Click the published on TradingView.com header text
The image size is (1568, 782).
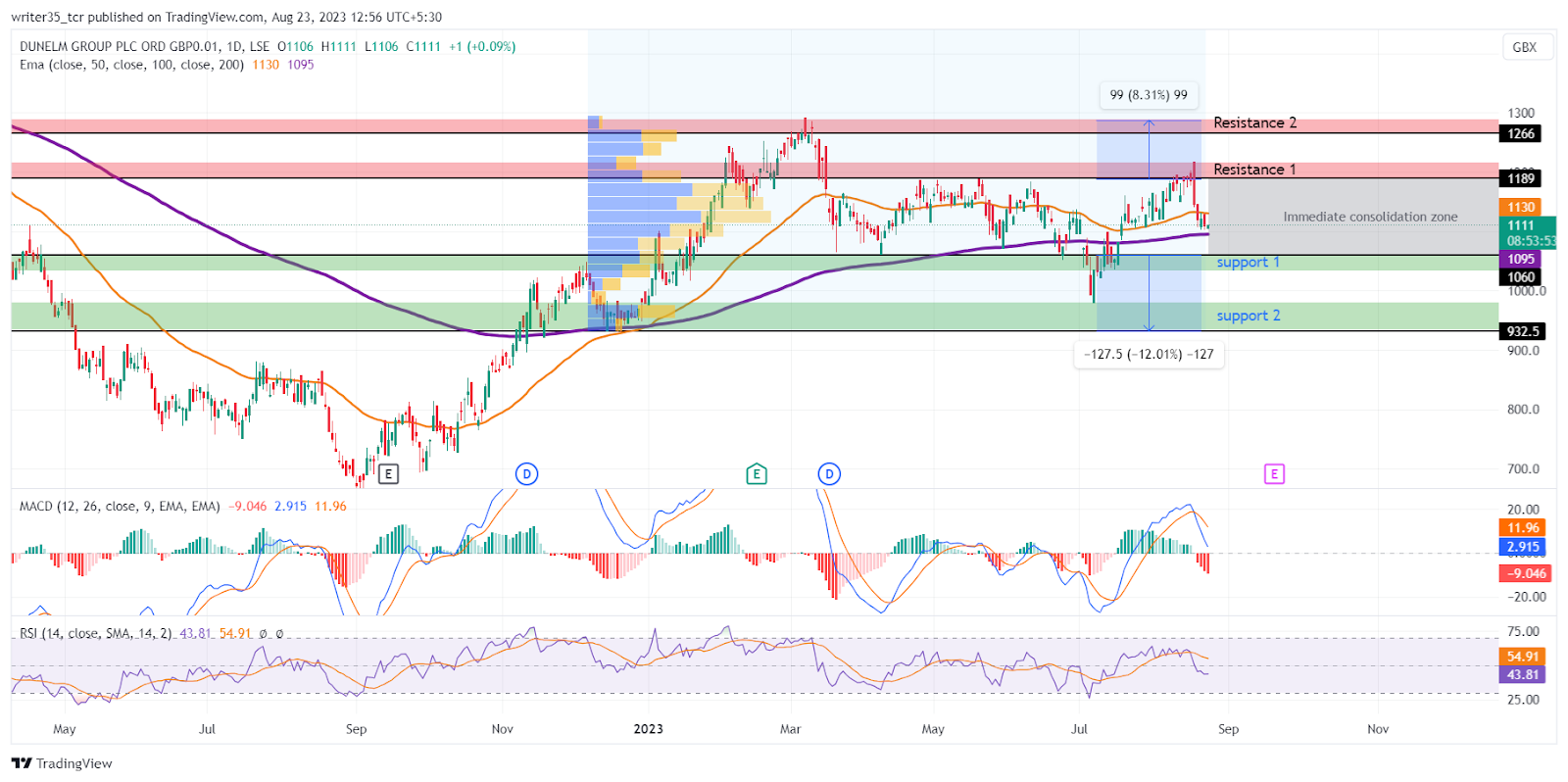(226, 17)
